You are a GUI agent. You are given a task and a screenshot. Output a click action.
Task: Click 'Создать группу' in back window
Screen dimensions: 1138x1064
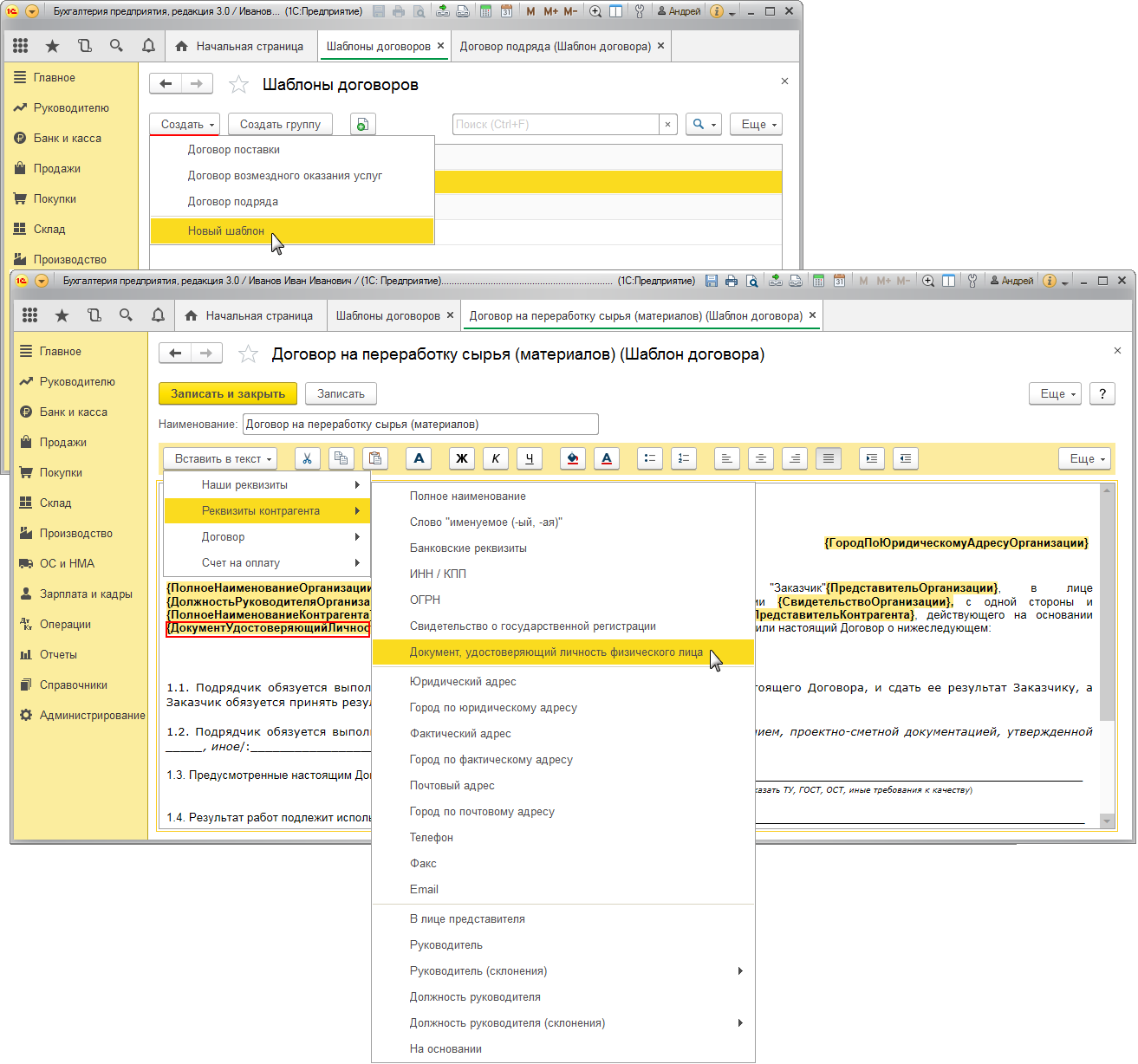pyautogui.click(x=280, y=124)
